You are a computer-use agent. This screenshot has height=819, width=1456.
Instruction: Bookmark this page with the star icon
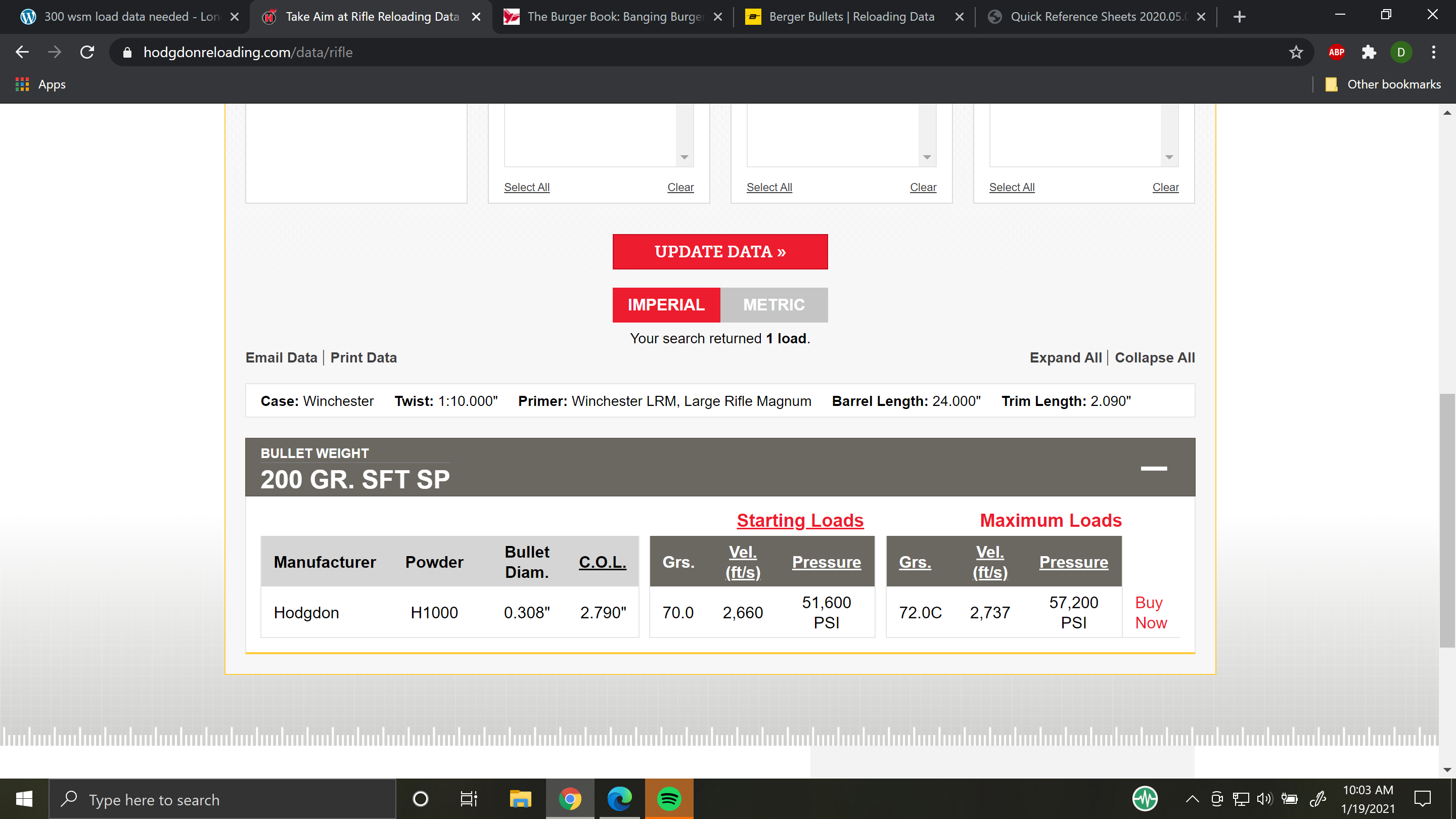click(1295, 52)
